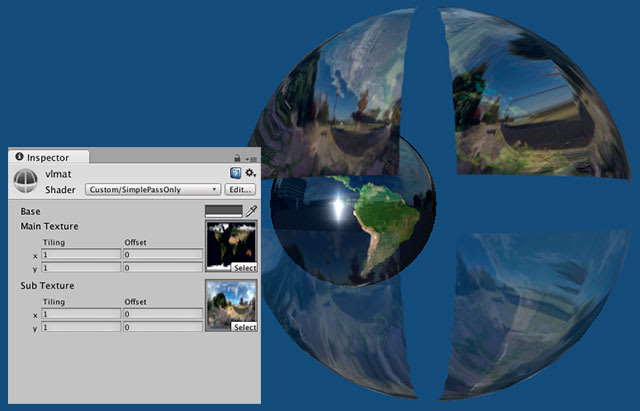Click the Sub Texture panorama thumbnail
Image resolution: width=640 pixels, height=411 pixels.
[230, 302]
